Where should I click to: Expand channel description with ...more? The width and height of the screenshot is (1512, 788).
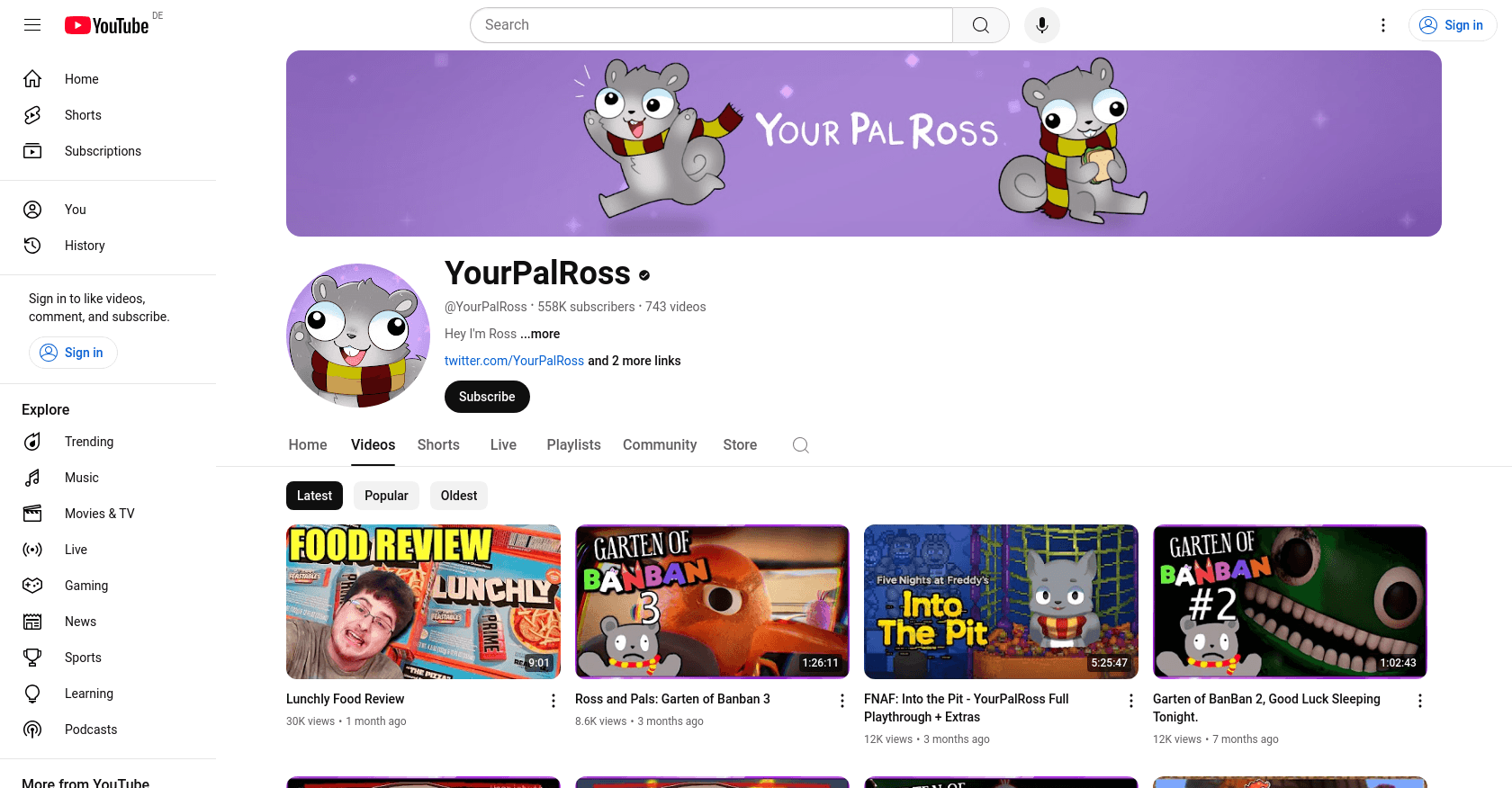click(540, 334)
